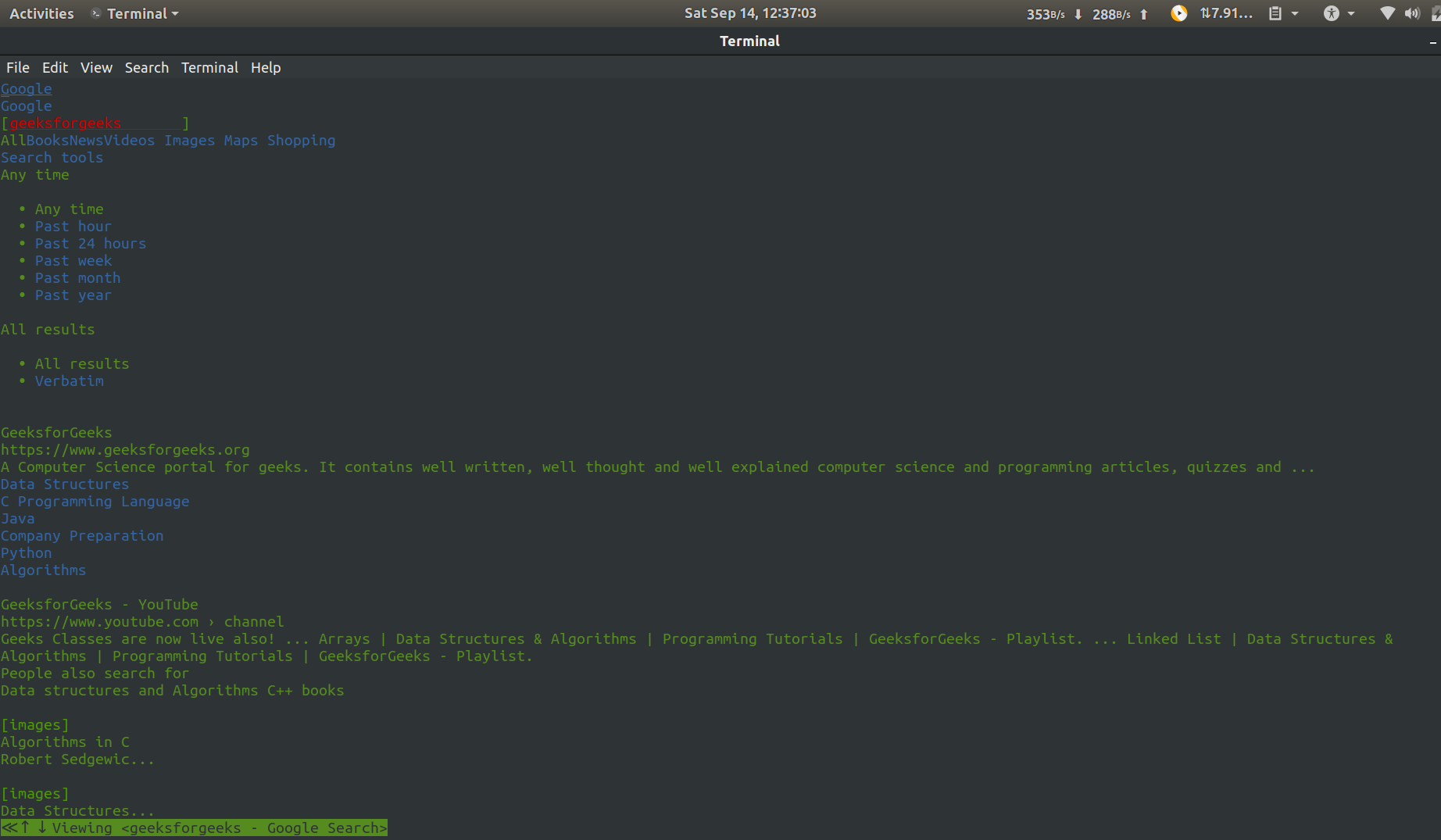
Task: Open the GeeksforGeeks result title above geeksforgeeks.org URL
Action: (x=56, y=433)
